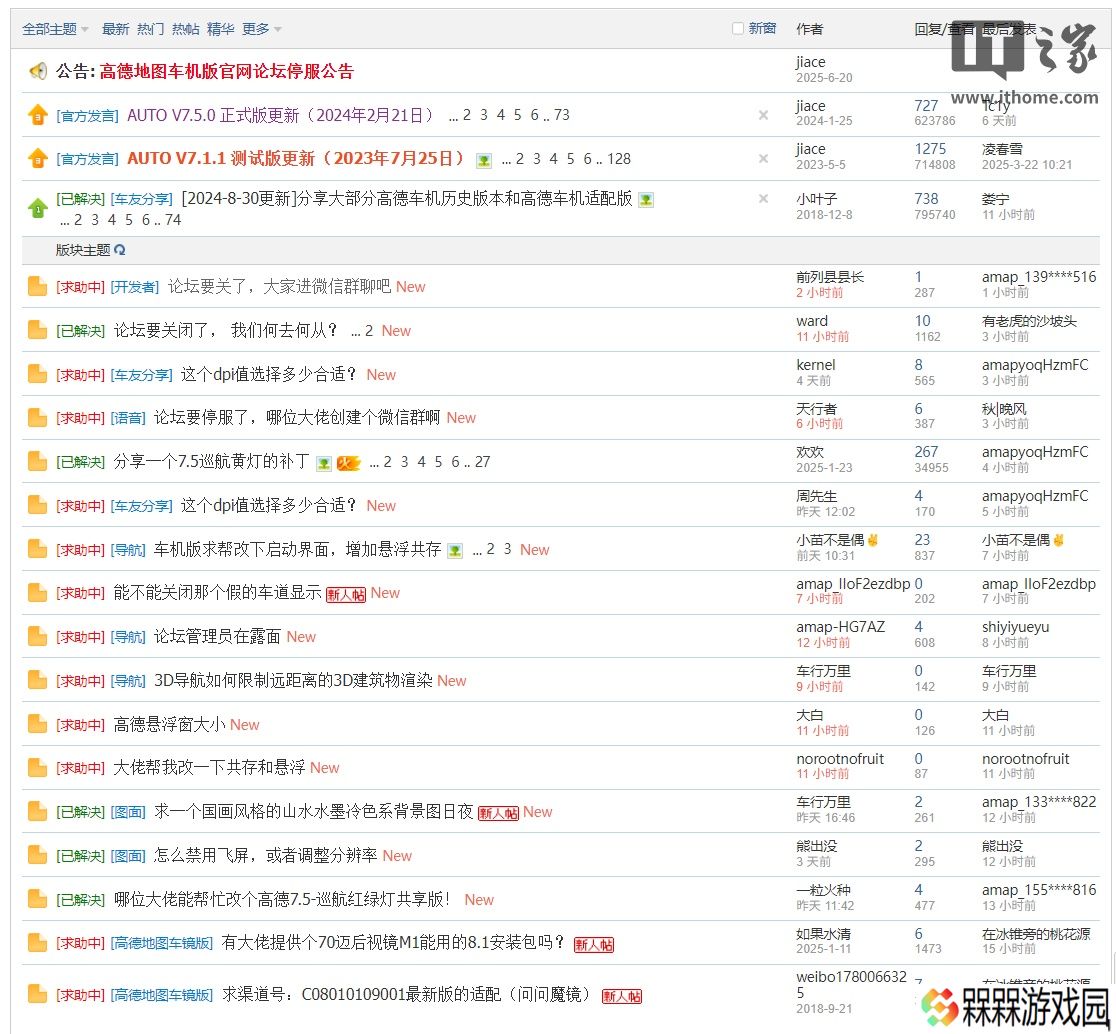Open thread 论坛管理员在露面
This screenshot has height=1034, width=1116.
pyautogui.click(x=217, y=637)
